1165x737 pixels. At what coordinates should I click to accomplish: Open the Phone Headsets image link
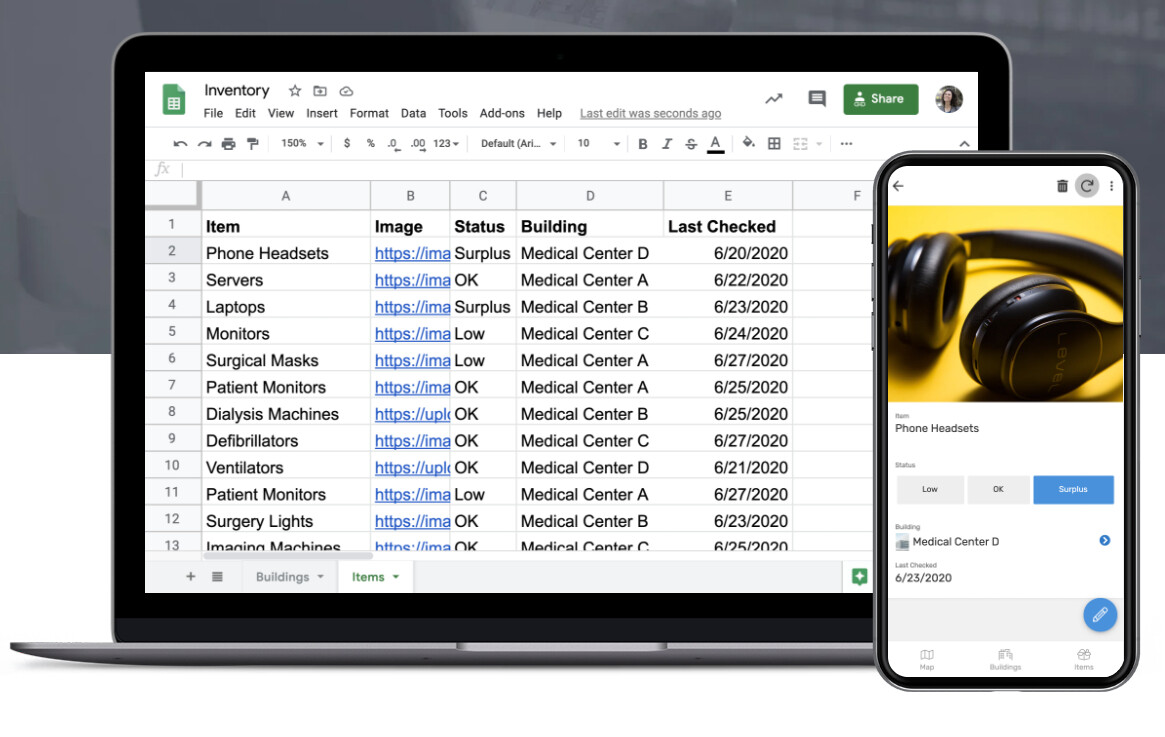411,253
